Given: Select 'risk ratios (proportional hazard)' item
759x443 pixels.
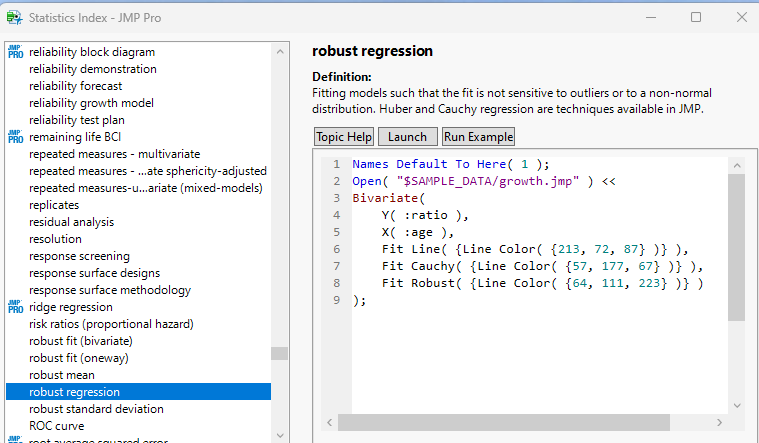Looking at the screenshot, I should 111,324.
